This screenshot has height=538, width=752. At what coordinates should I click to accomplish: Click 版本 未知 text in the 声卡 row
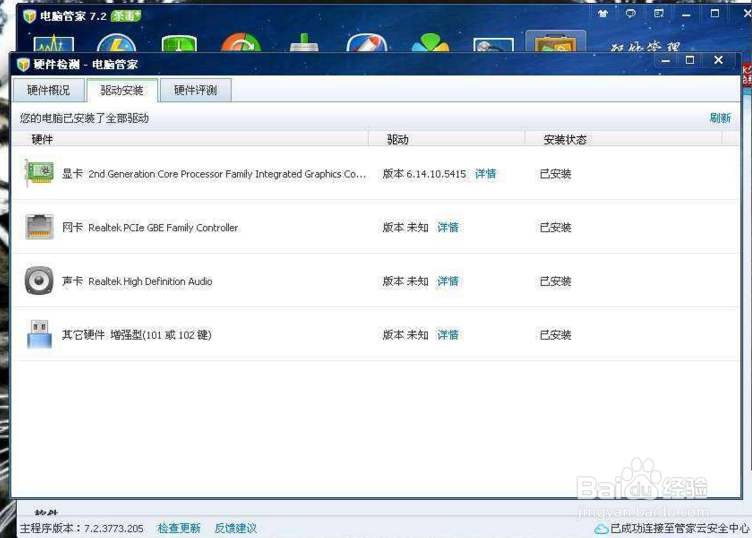405,281
